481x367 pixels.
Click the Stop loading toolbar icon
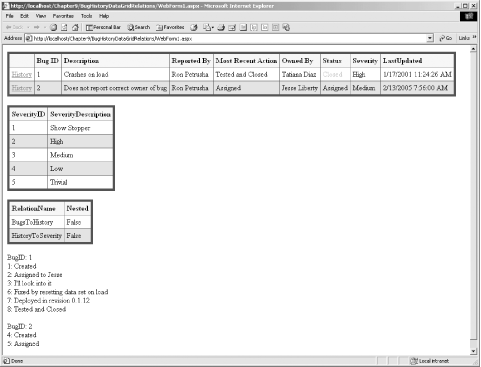(53, 27)
